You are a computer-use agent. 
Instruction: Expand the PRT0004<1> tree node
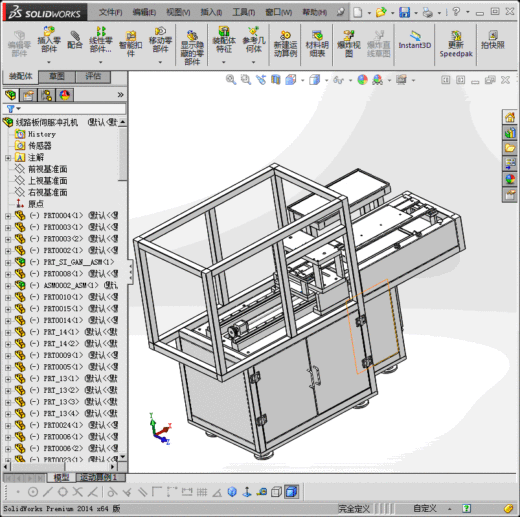pos(8,216)
